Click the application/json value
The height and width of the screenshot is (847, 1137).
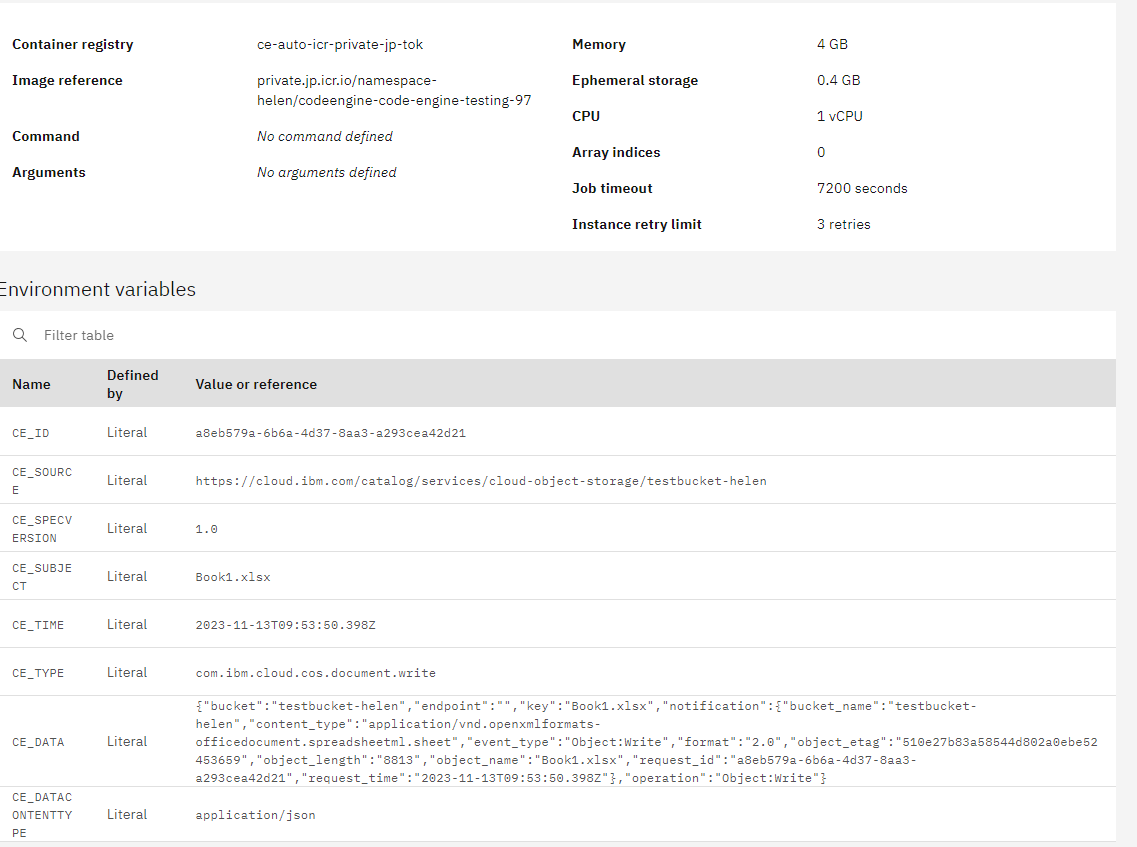tap(255, 815)
